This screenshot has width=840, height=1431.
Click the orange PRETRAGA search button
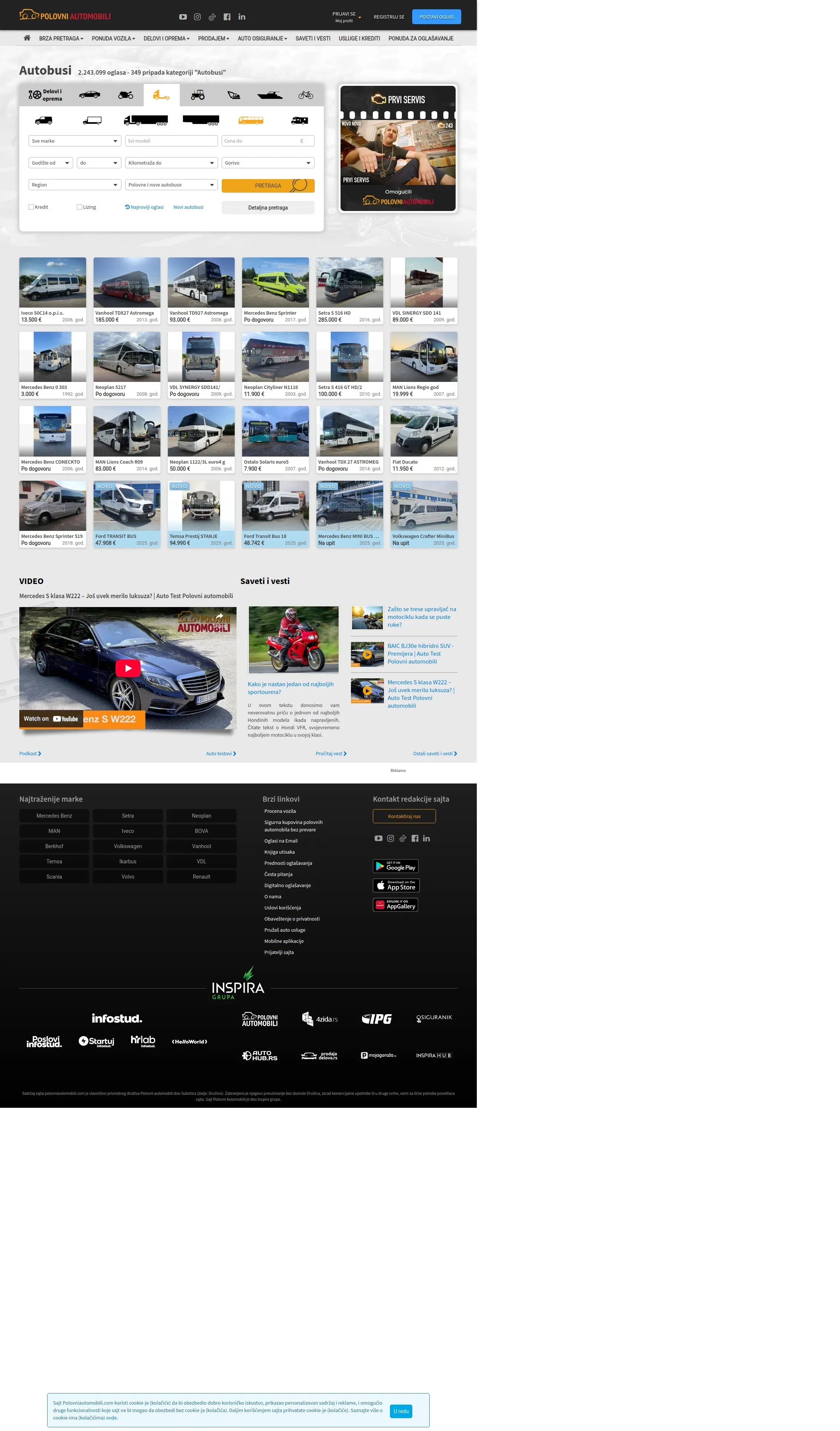pyautogui.click(x=268, y=186)
